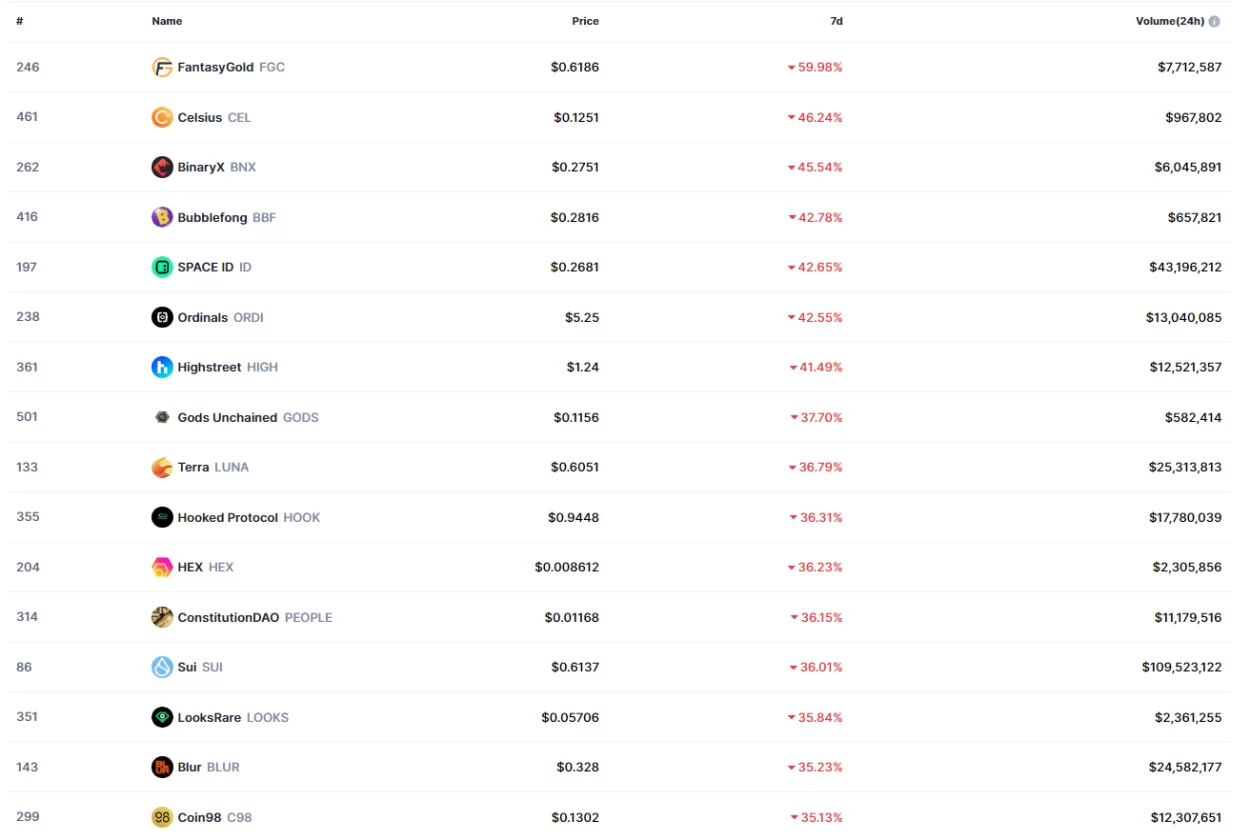
Task: Click the FantasyGold coin logo icon
Action: pos(162,67)
